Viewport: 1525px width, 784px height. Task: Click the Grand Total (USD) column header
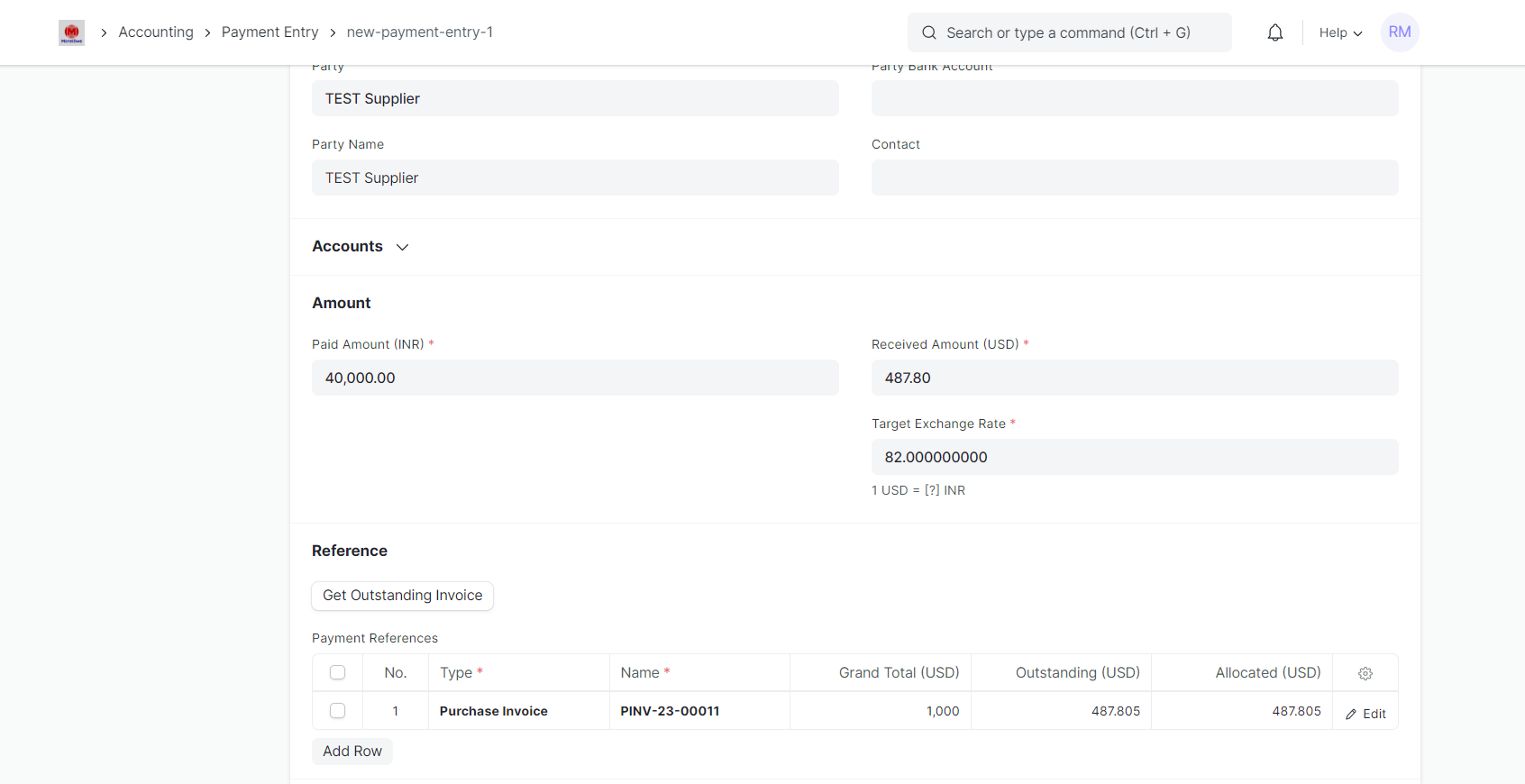tap(881, 672)
